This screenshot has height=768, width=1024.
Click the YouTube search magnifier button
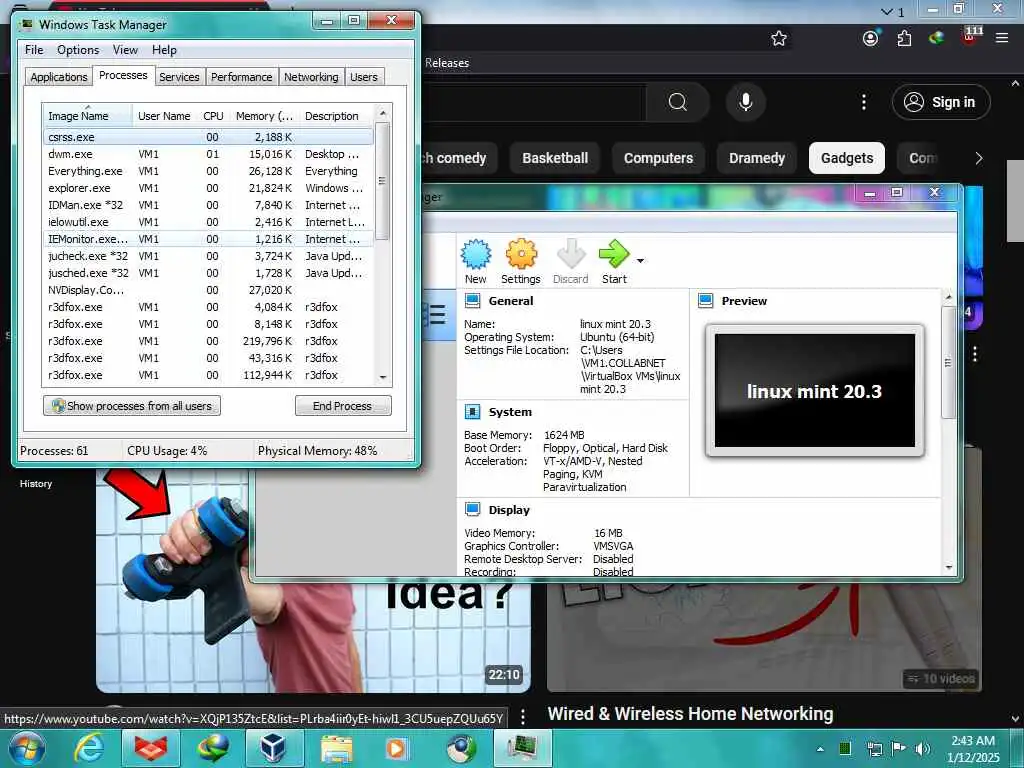click(678, 102)
